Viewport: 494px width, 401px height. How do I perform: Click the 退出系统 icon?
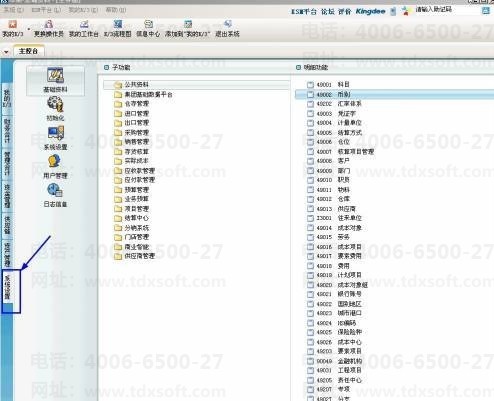227,28
